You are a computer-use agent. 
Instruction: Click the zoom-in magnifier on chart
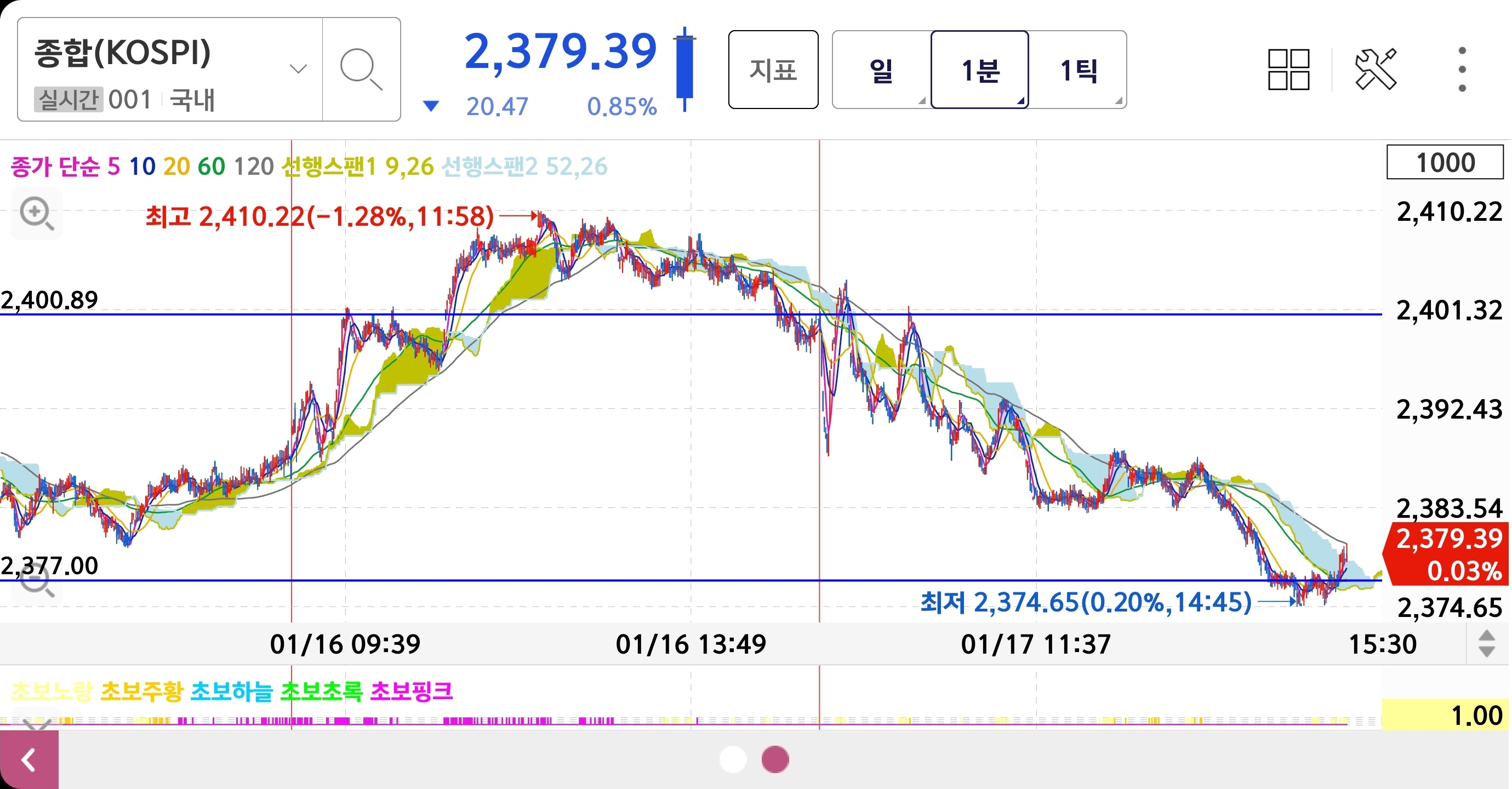tap(36, 213)
